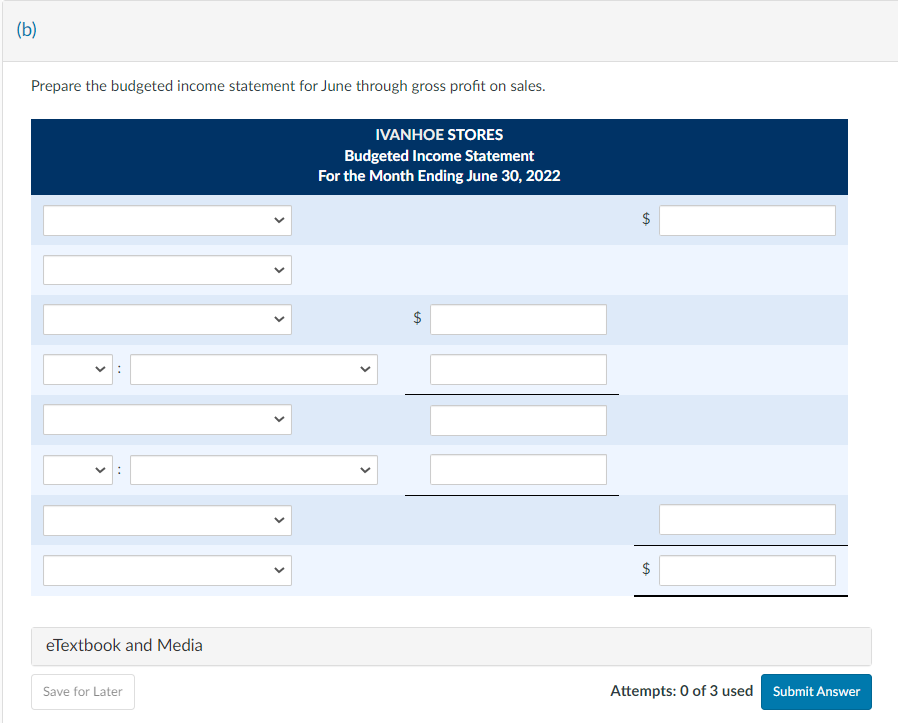Click the 'Budgeted Income Statement' heading text
Screen dimensions: 898x723
[x=439, y=156]
